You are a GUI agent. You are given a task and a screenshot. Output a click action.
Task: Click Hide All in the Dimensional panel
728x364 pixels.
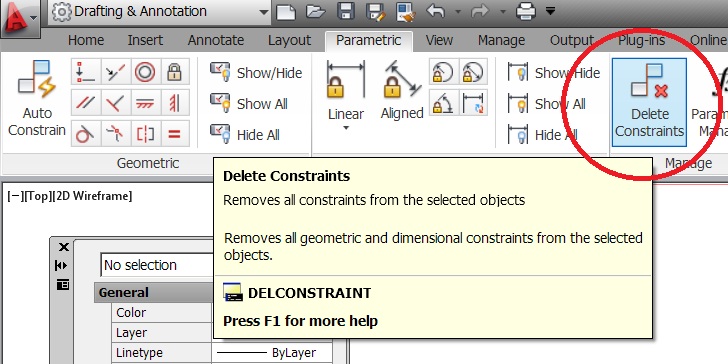[542, 135]
